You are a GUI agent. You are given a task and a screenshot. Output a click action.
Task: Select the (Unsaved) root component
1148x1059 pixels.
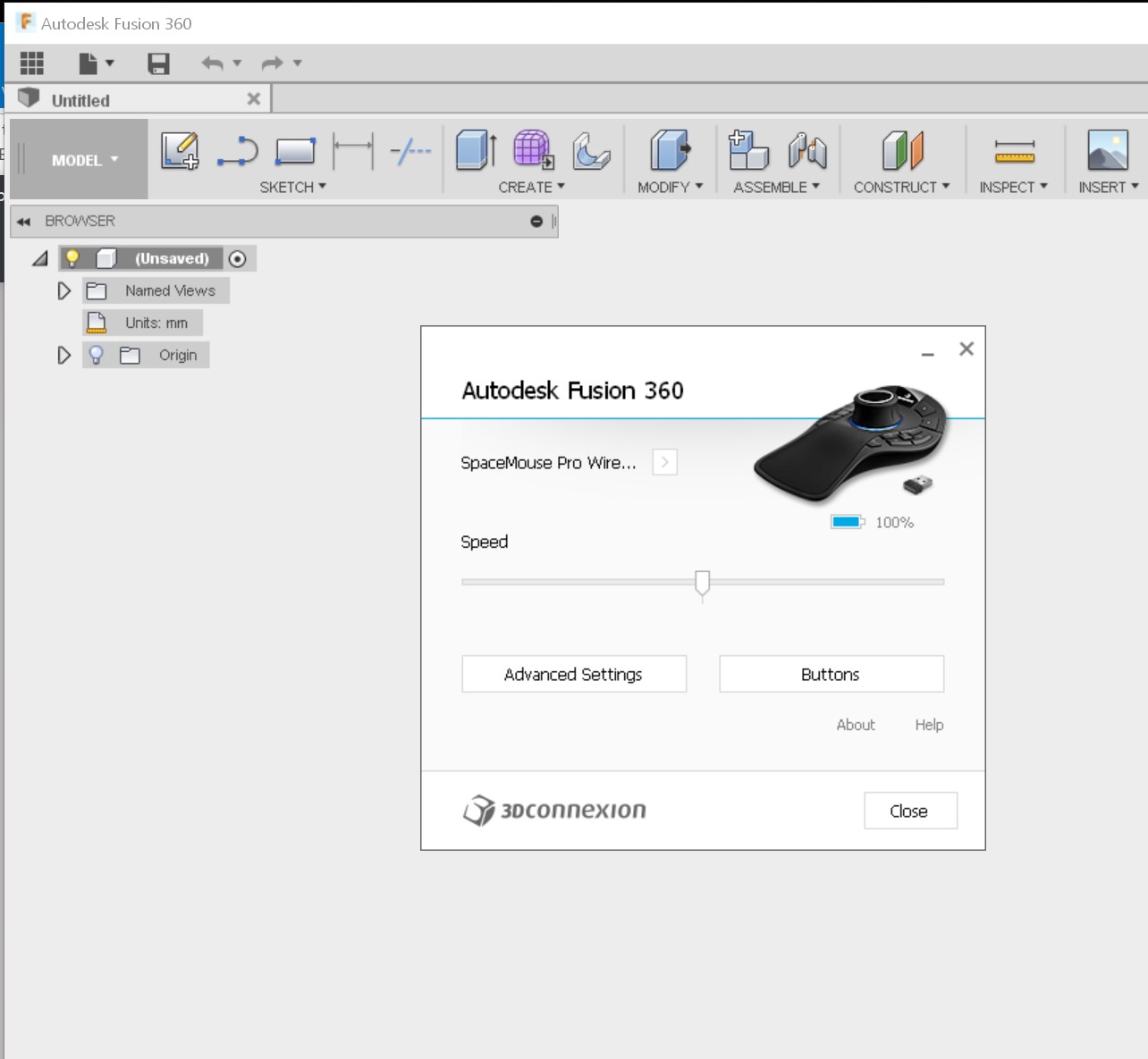tap(172, 258)
